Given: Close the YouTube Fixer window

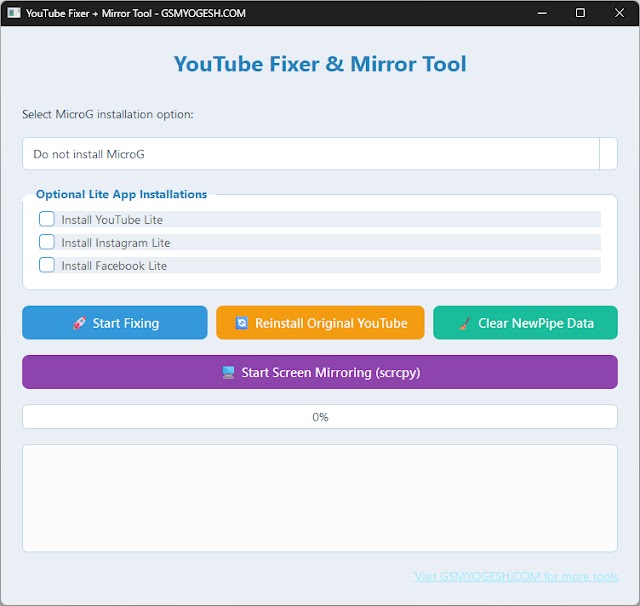Looking at the screenshot, I should (x=619, y=13).
